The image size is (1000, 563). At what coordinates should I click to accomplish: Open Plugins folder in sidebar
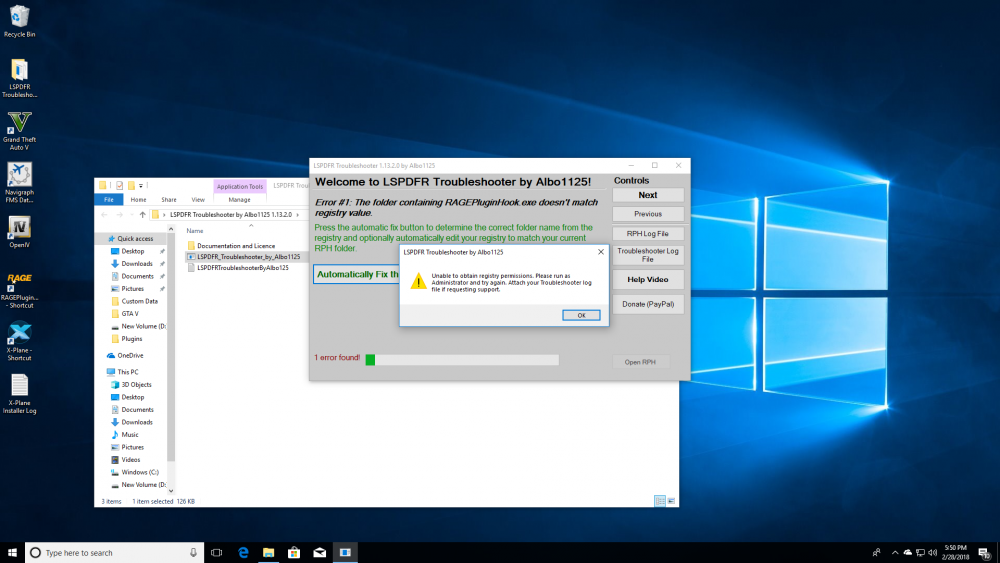(131, 339)
